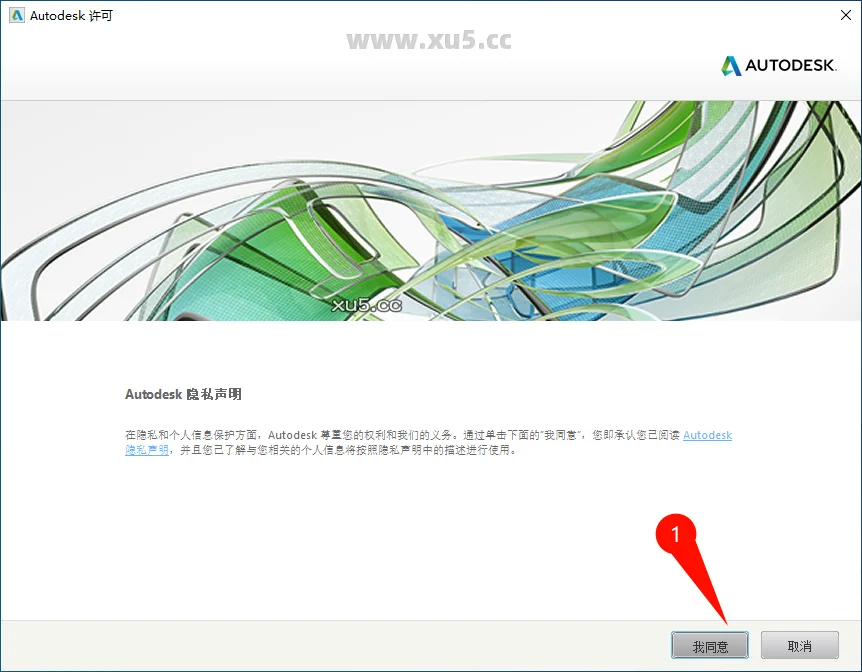Click the Autodesk icon in the title bar
Image resolution: width=862 pixels, height=672 pixels.
pos(16,16)
